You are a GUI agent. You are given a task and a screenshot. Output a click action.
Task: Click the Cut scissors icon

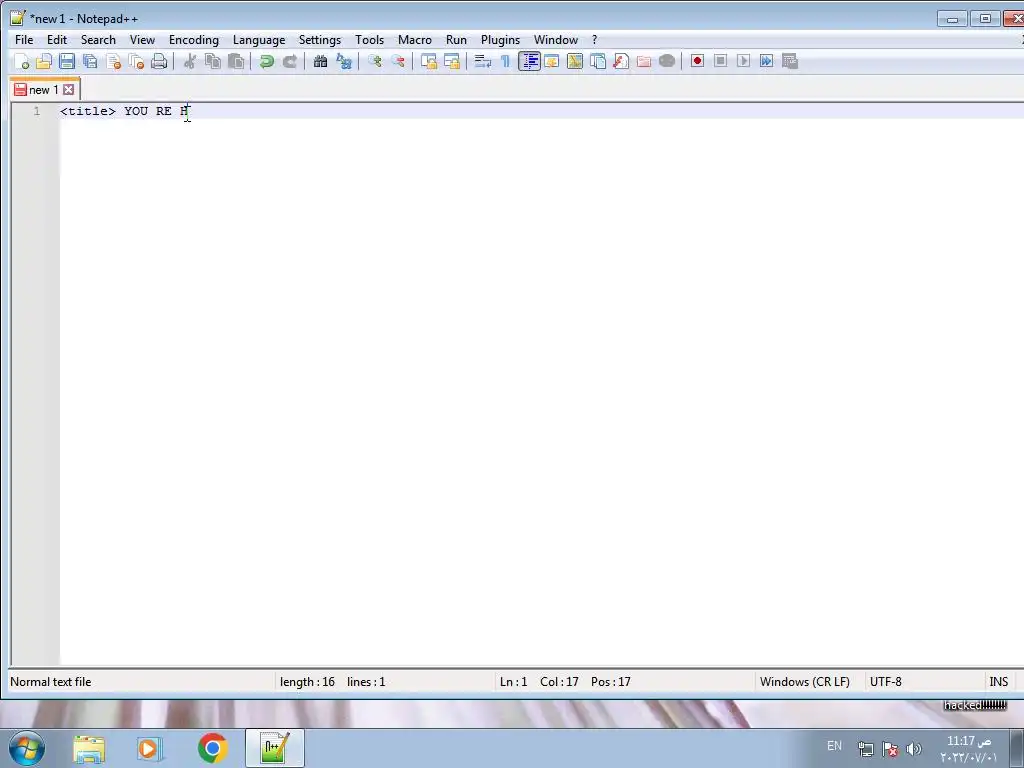tap(190, 61)
